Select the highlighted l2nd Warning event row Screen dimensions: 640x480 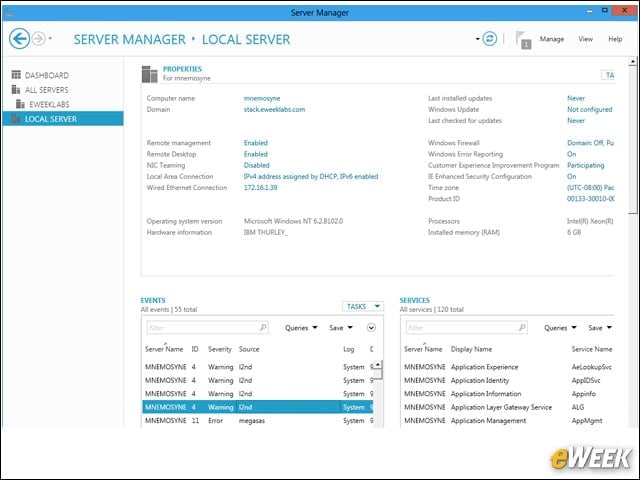258,407
